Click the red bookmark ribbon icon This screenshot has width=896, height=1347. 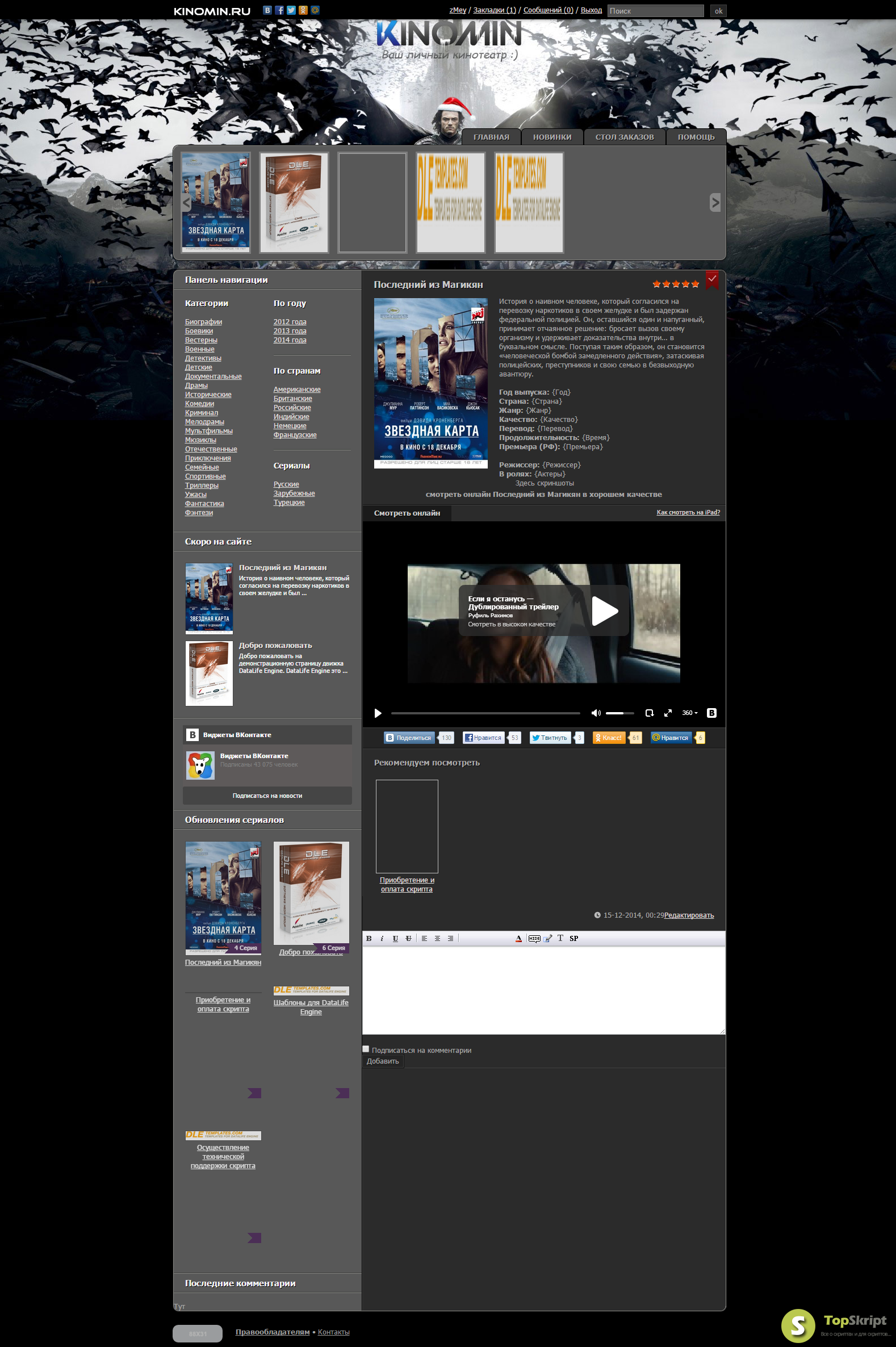[712, 280]
